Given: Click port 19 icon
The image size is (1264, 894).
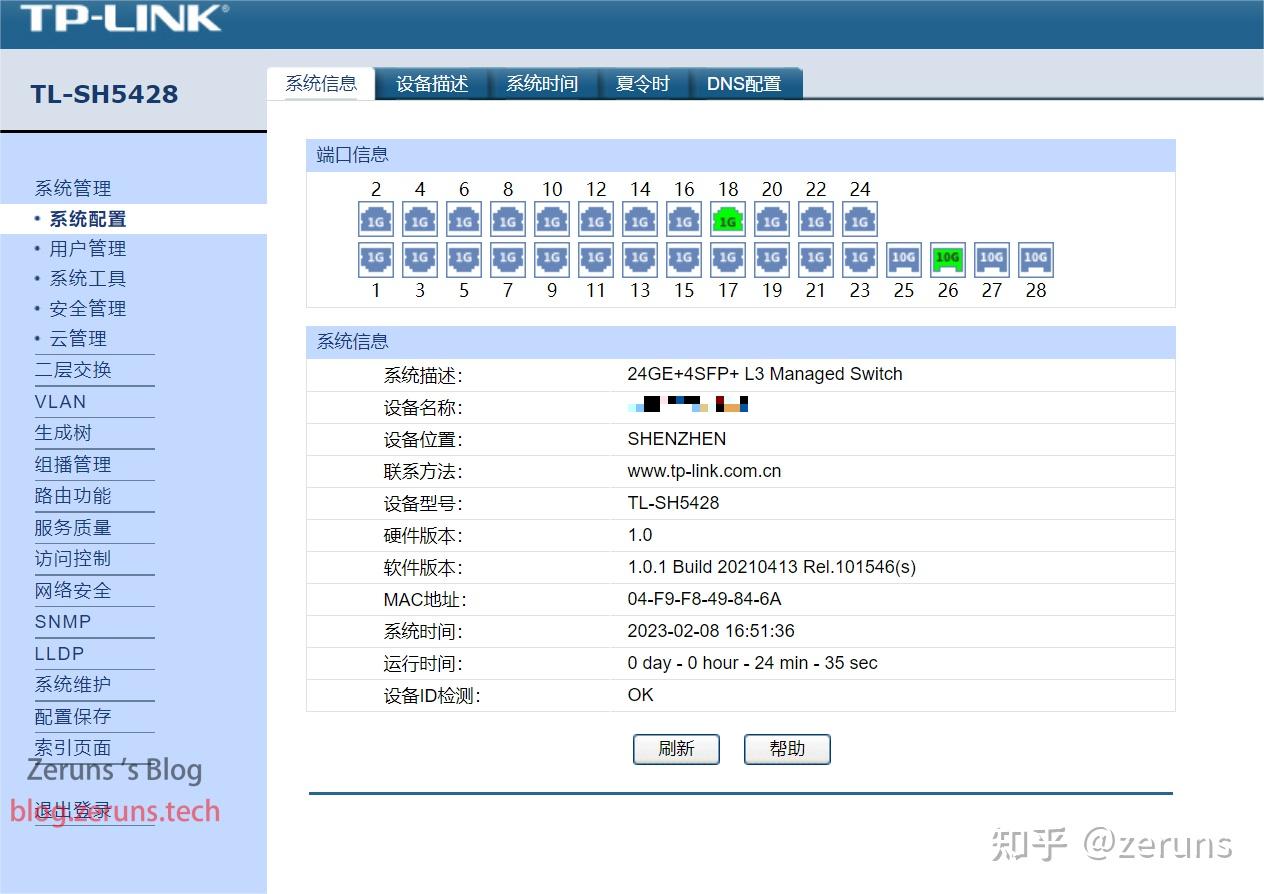Looking at the screenshot, I should click(772, 260).
